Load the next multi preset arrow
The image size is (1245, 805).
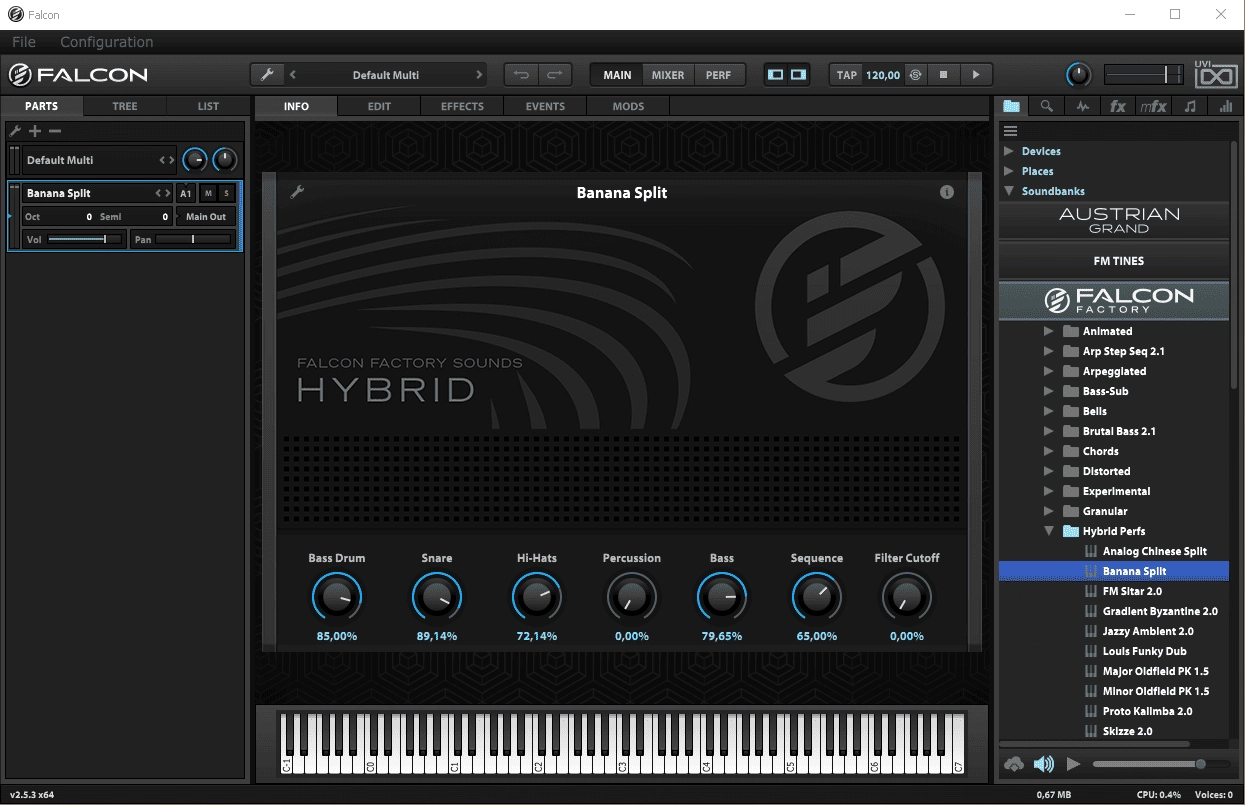479,75
